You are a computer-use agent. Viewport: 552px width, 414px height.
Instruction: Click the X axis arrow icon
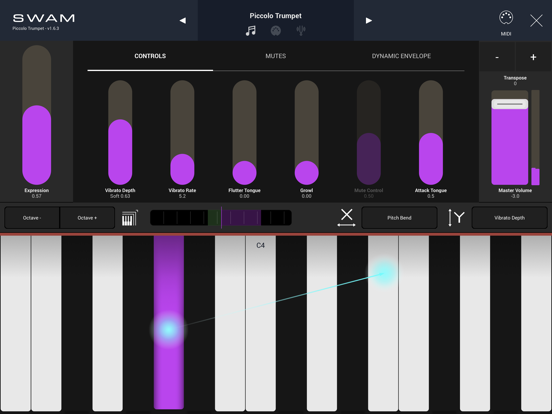(x=346, y=217)
